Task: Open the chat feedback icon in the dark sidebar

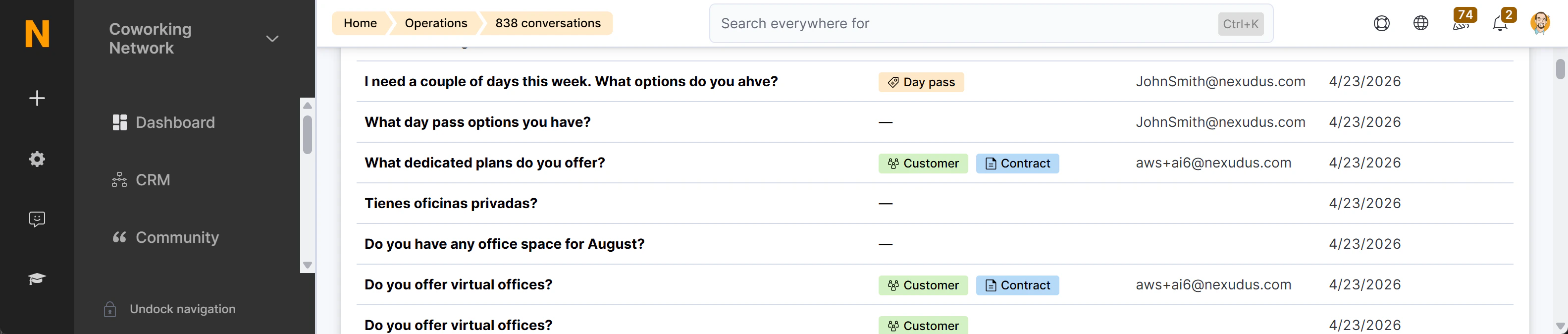Action: 37,219
